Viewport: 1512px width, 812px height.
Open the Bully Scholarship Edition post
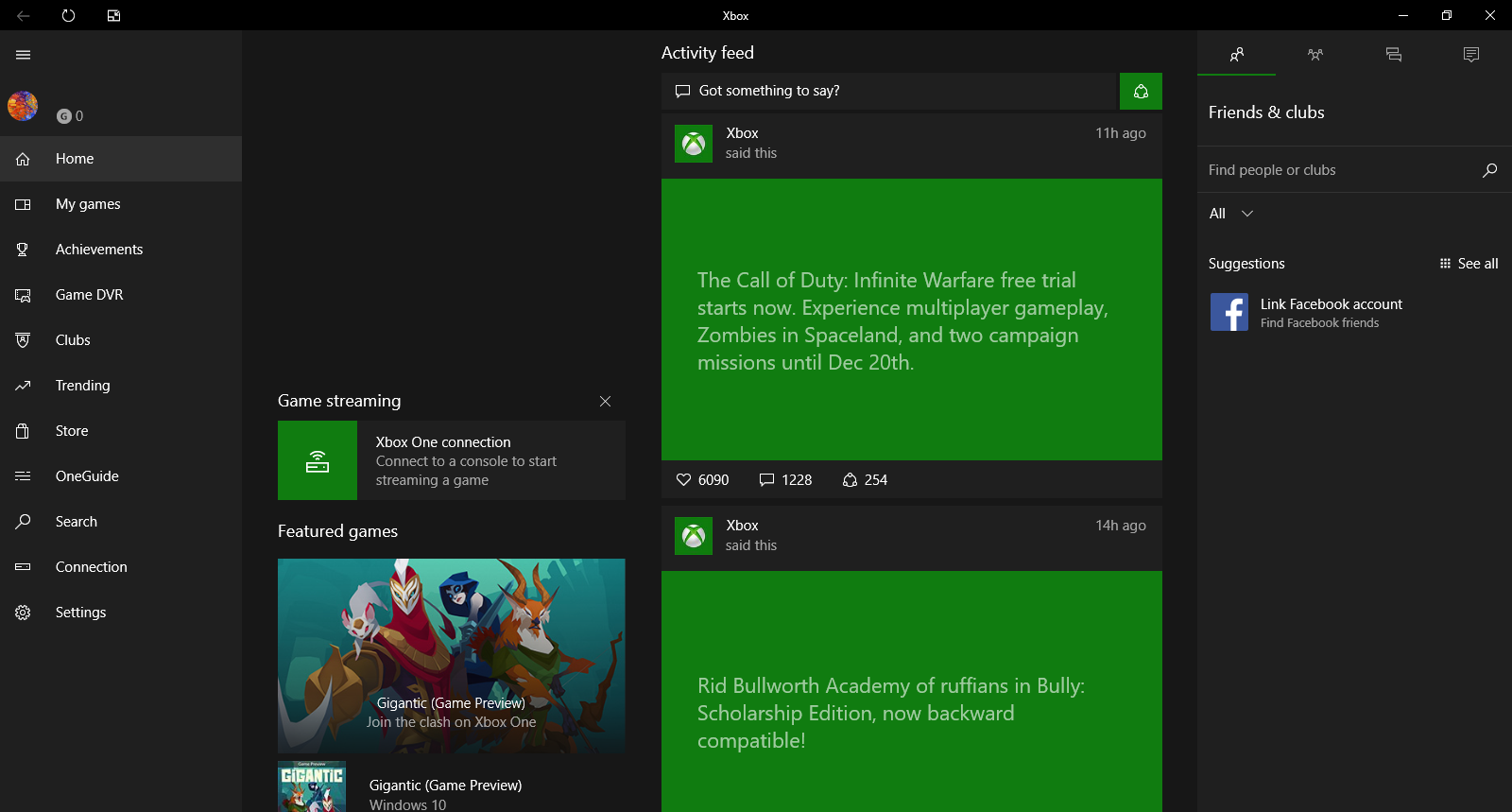click(912, 691)
